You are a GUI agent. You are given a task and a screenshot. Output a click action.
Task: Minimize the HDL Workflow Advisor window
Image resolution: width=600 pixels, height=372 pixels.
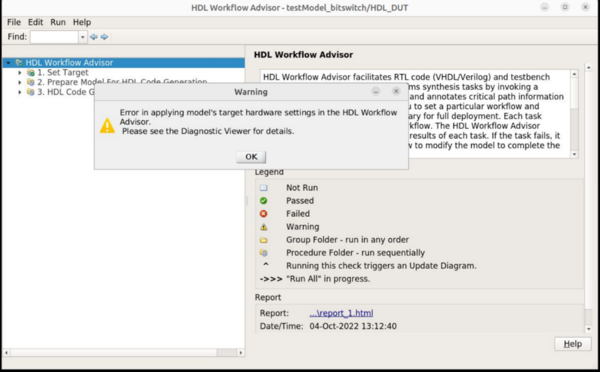545,7
